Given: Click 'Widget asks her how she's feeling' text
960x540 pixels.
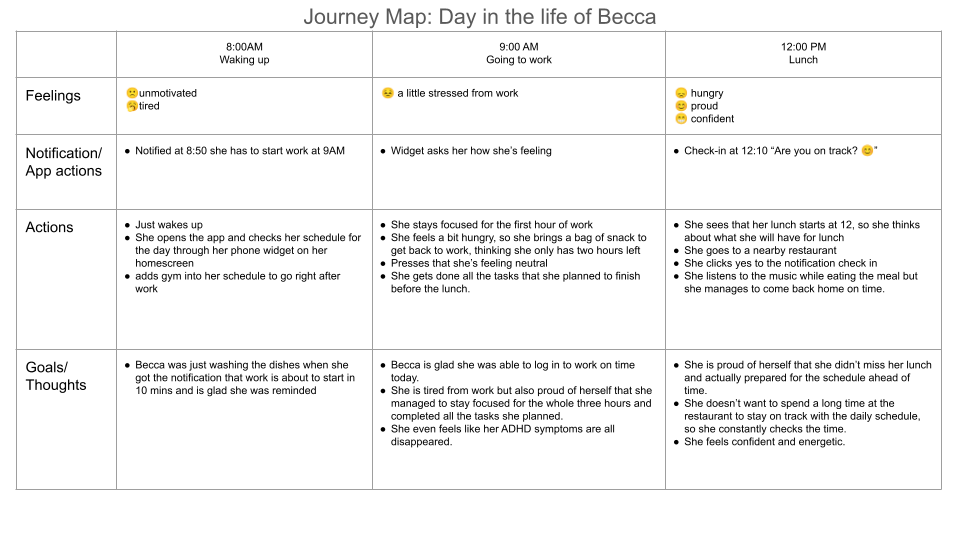Looking at the screenshot, I should [471, 151].
